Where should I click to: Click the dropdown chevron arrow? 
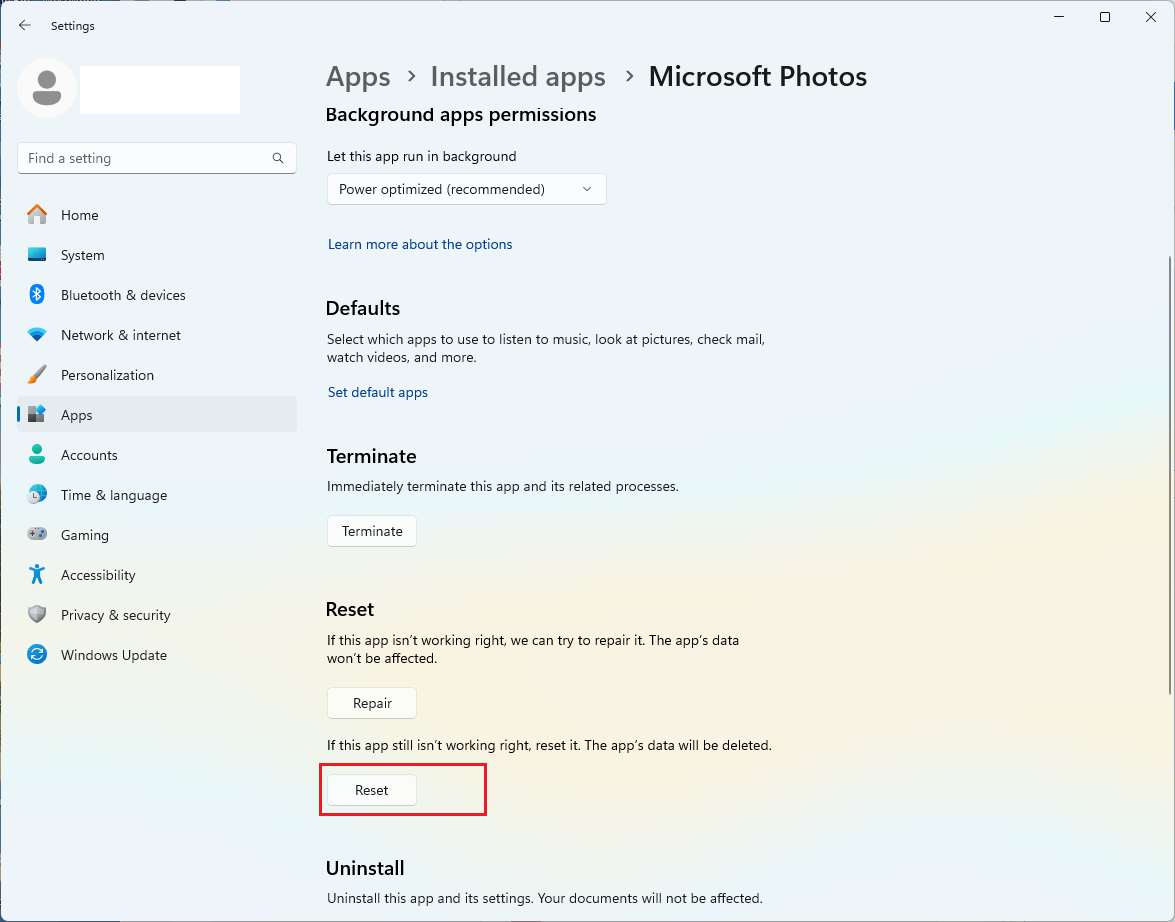pyautogui.click(x=587, y=189)
